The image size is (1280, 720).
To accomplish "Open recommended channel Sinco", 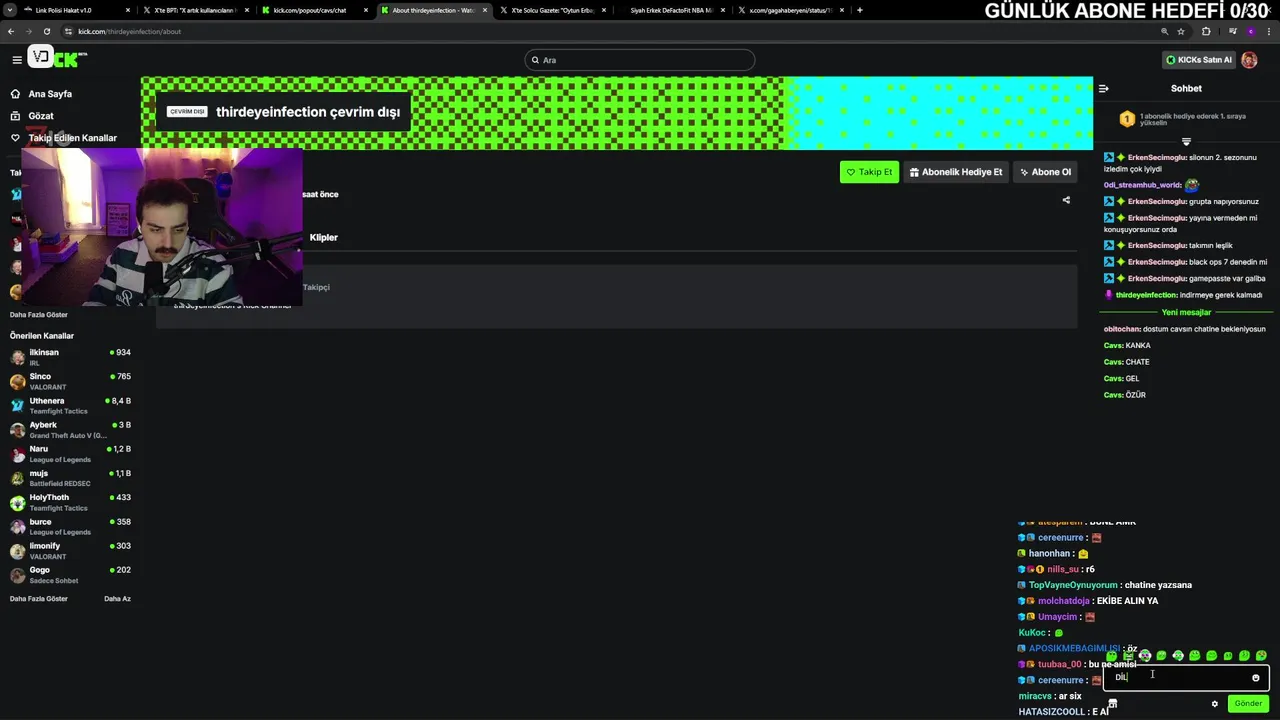I will coord(70,381).
